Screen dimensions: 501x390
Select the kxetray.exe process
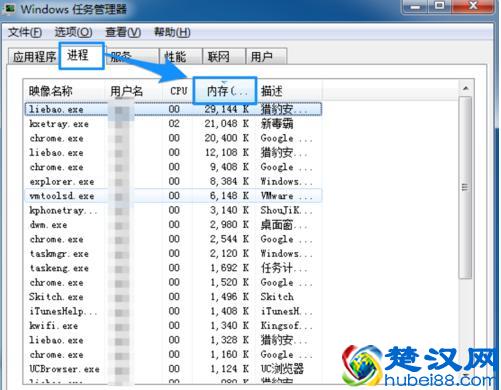[173, 124]
